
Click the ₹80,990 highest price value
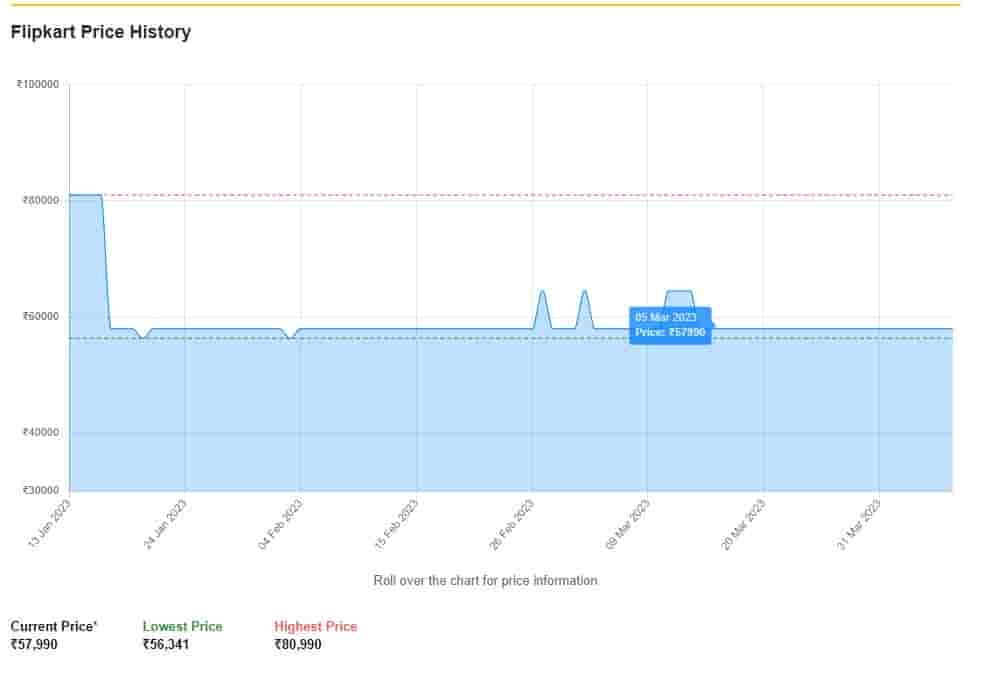(x=298, y=645)
